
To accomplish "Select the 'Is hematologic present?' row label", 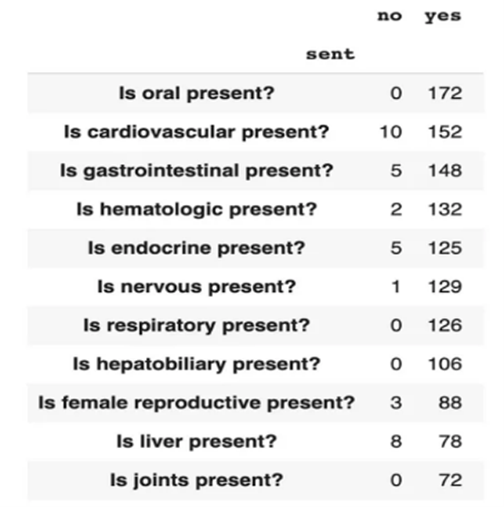I will 197,209.
